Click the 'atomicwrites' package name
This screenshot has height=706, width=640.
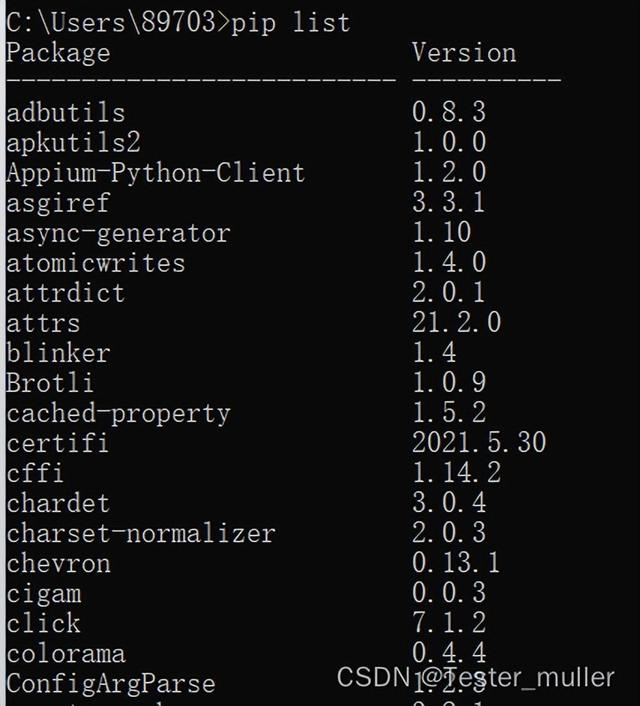[96, 263]
